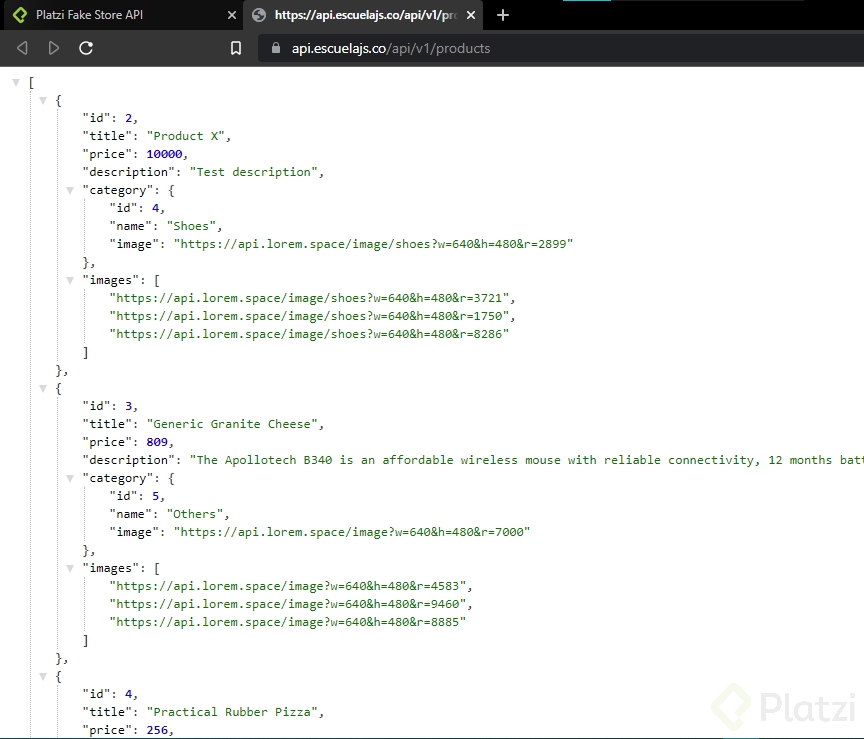Screen dimensions: 864x739
Task: Go back to the previous page
Action: [22, 48]
